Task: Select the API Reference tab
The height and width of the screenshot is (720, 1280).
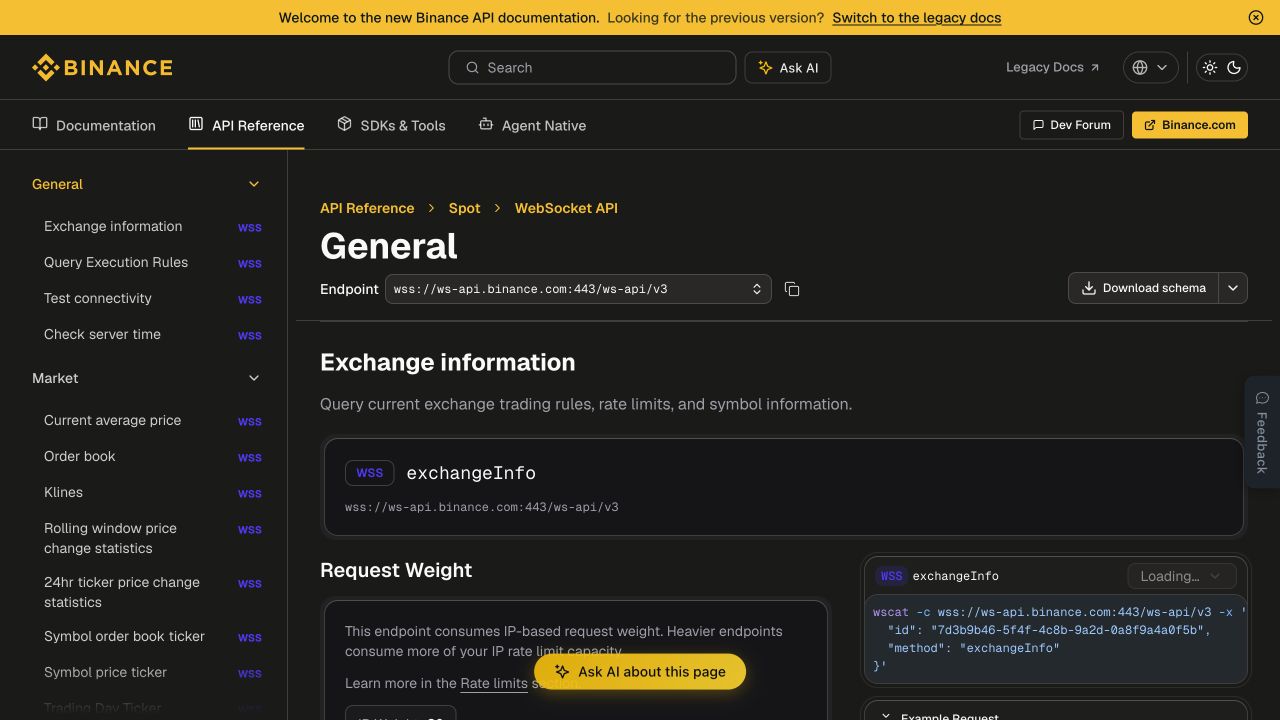Action: click(246, 125)
